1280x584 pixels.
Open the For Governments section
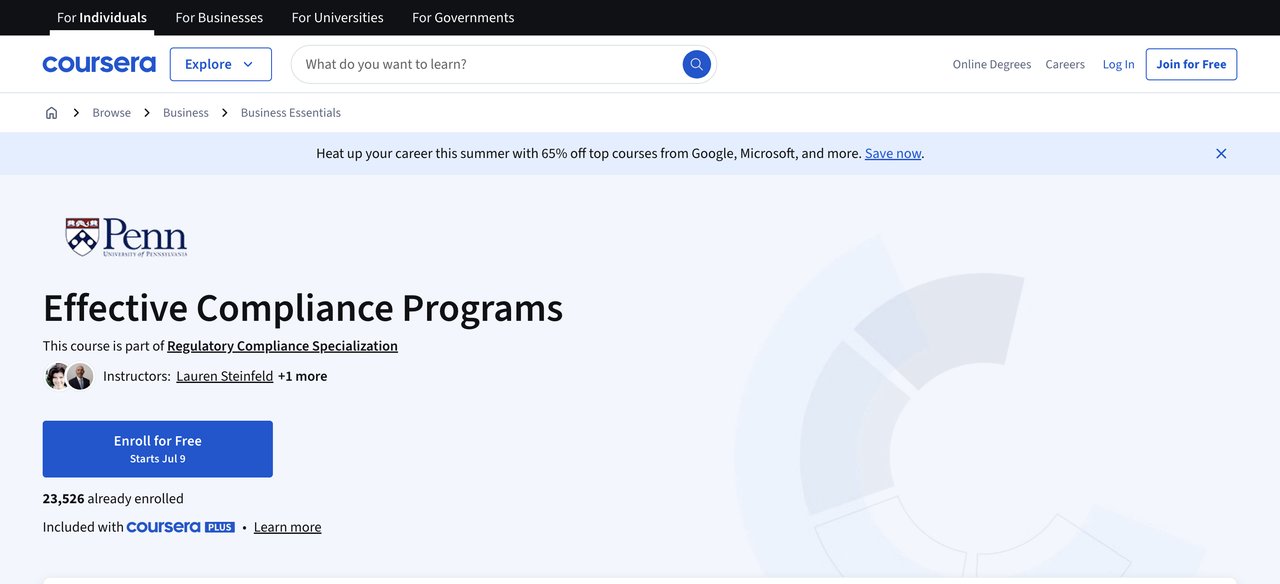click(x=462, y=17)
